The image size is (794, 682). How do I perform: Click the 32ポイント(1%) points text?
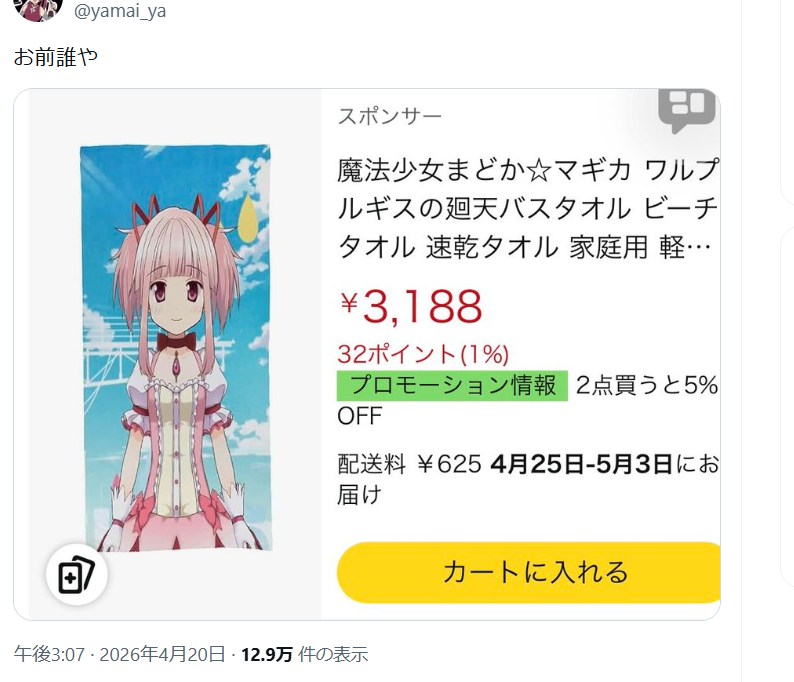423,354
